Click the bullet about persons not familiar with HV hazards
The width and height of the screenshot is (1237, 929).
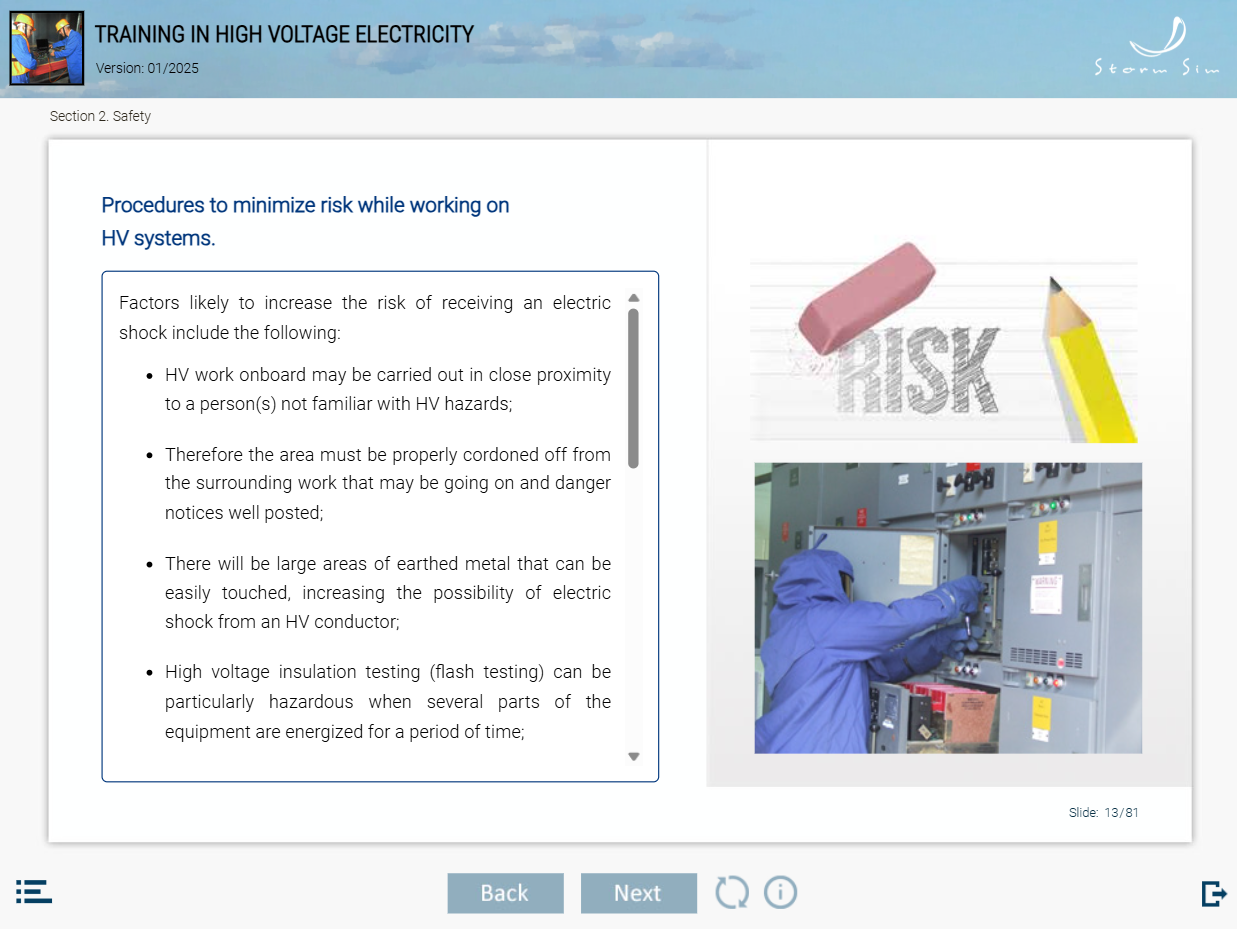pyautogui.click(x=388, y=389)
